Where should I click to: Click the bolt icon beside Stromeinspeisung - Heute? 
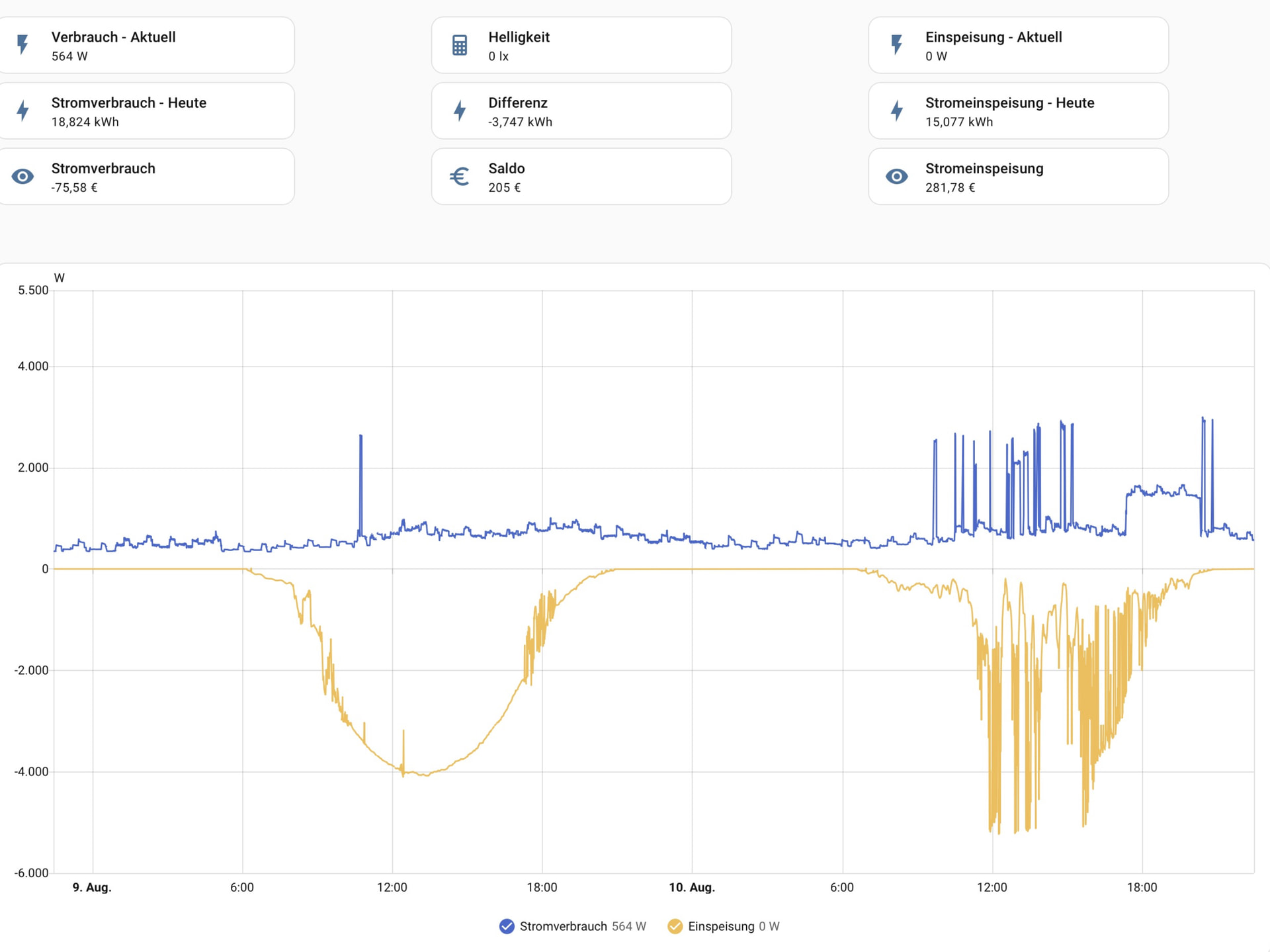897,110
